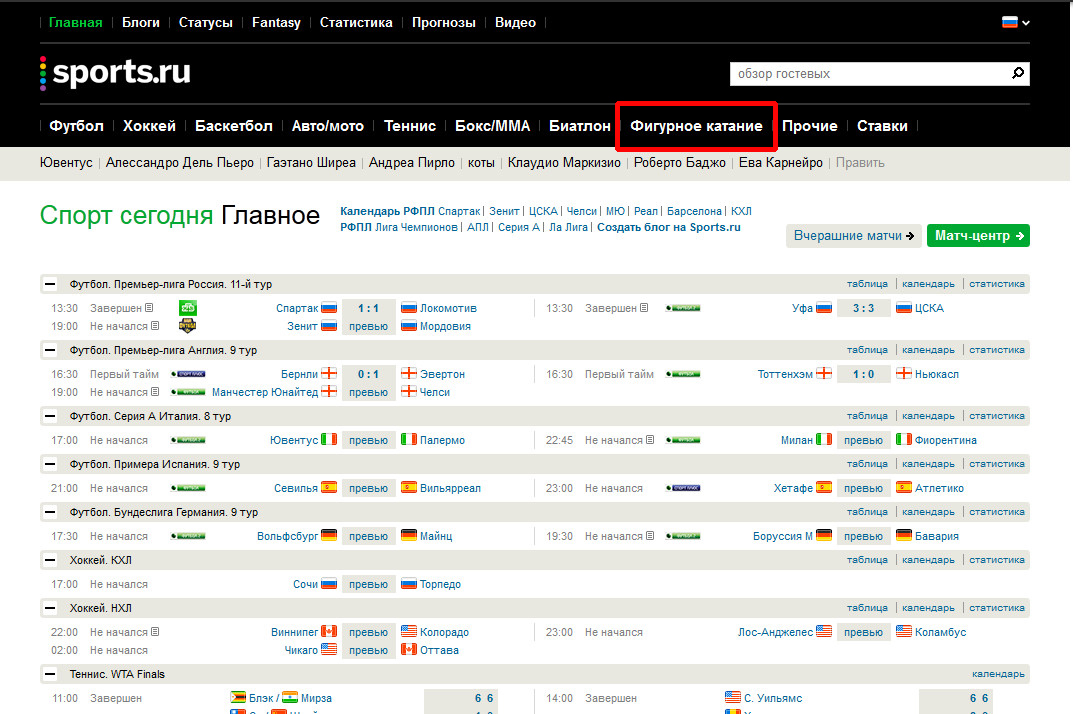Collapse the Serie A Italy section
Screen dimensions: 1073x714
[x=49, y=416]
